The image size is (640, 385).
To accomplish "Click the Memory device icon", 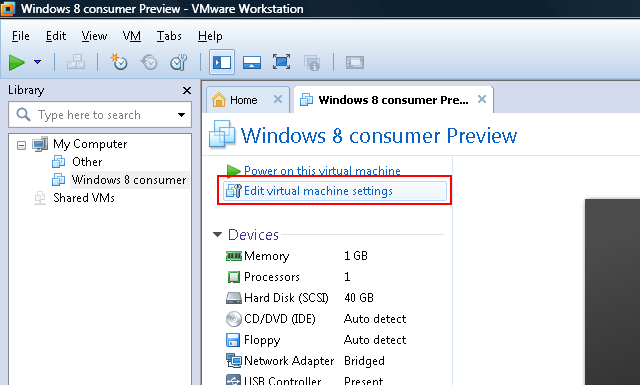I will [234, 256].
